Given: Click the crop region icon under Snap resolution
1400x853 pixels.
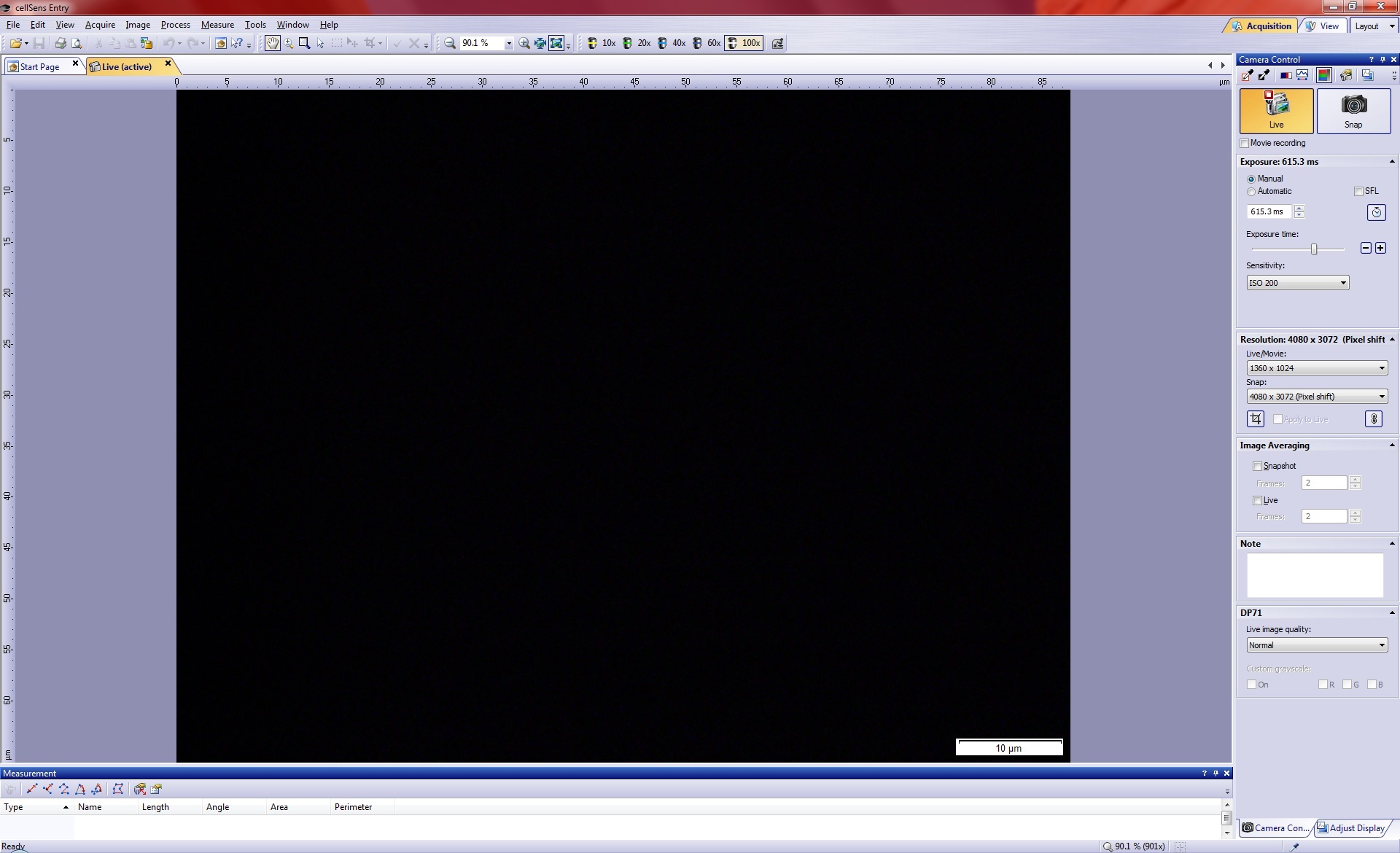Looking at the screenshot, I should [x=1256, y=418].
